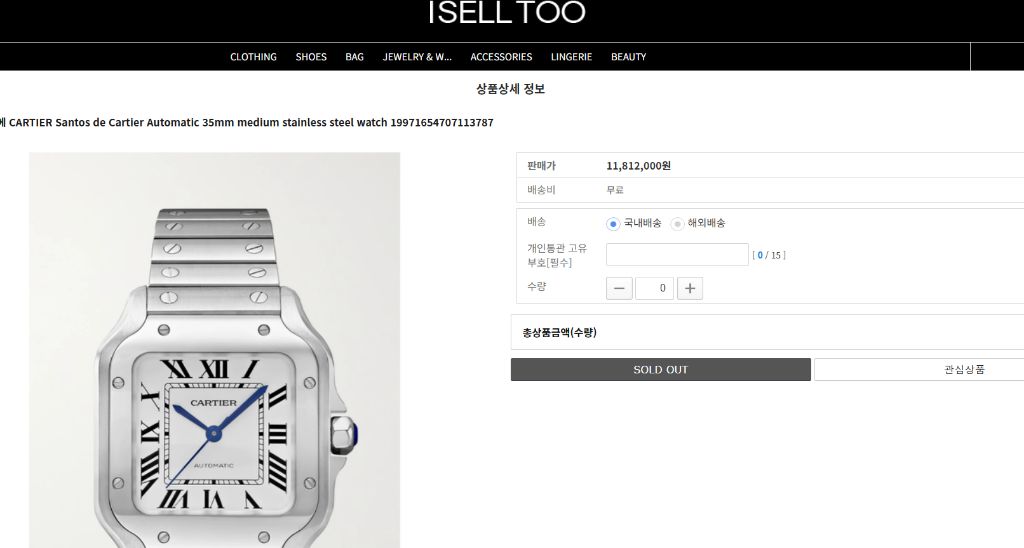Click the ISELL TOO site logo
Image resolution: width=1024 pixels, height=548 pixels.
point(507,12)
